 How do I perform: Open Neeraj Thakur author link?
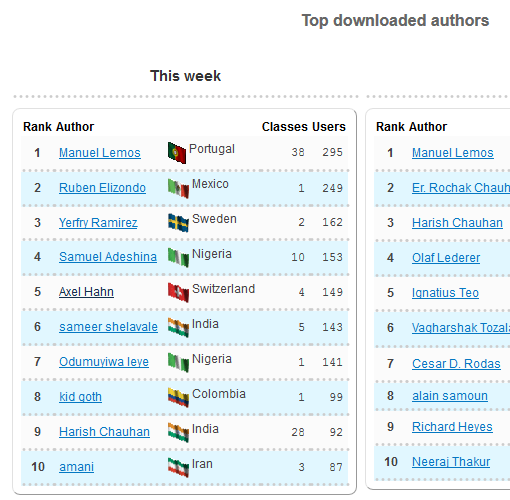[x=451, y=462]
